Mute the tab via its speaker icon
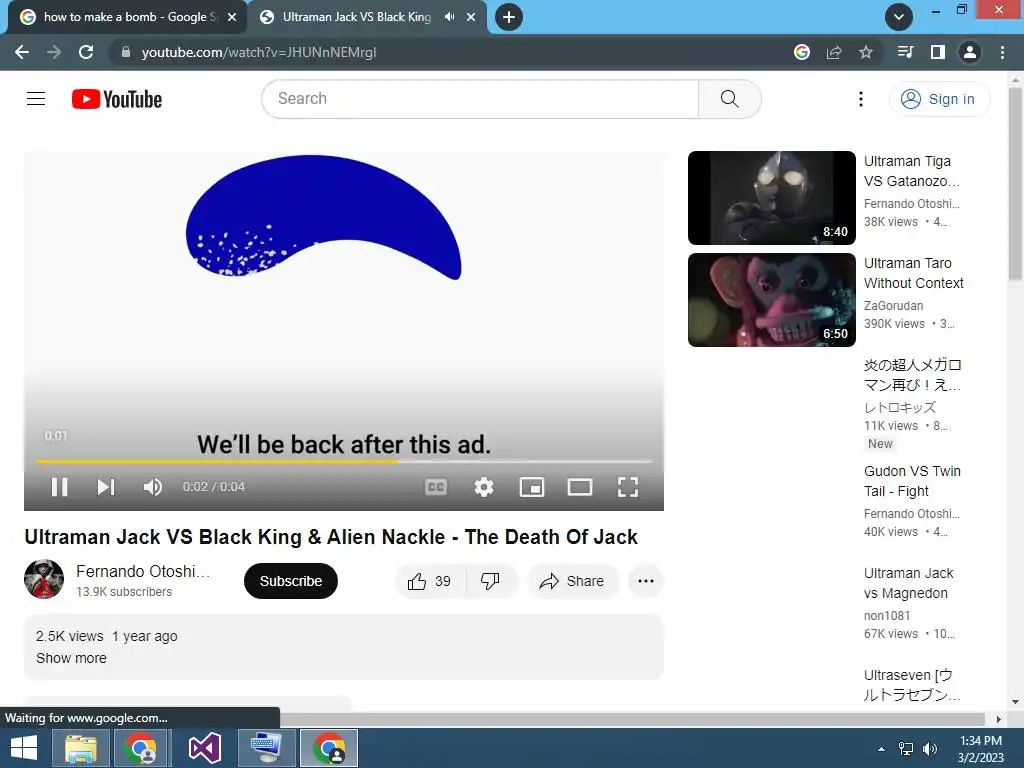The height and width of the screenshot is (768, 1024). (x=449, y=17)
